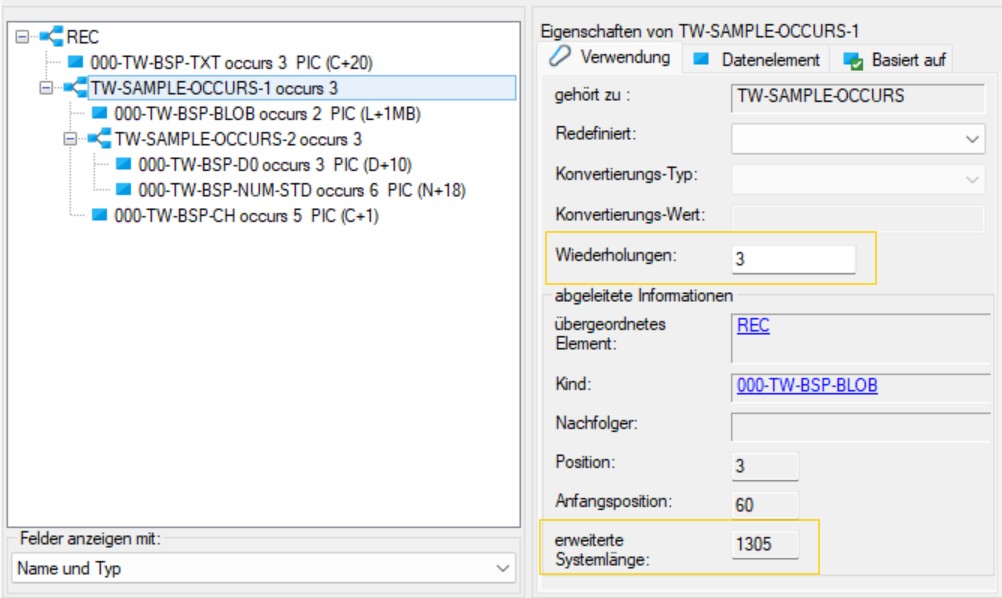Follow the 000-TW-BSP-BLOB child link

click(807, 385)
